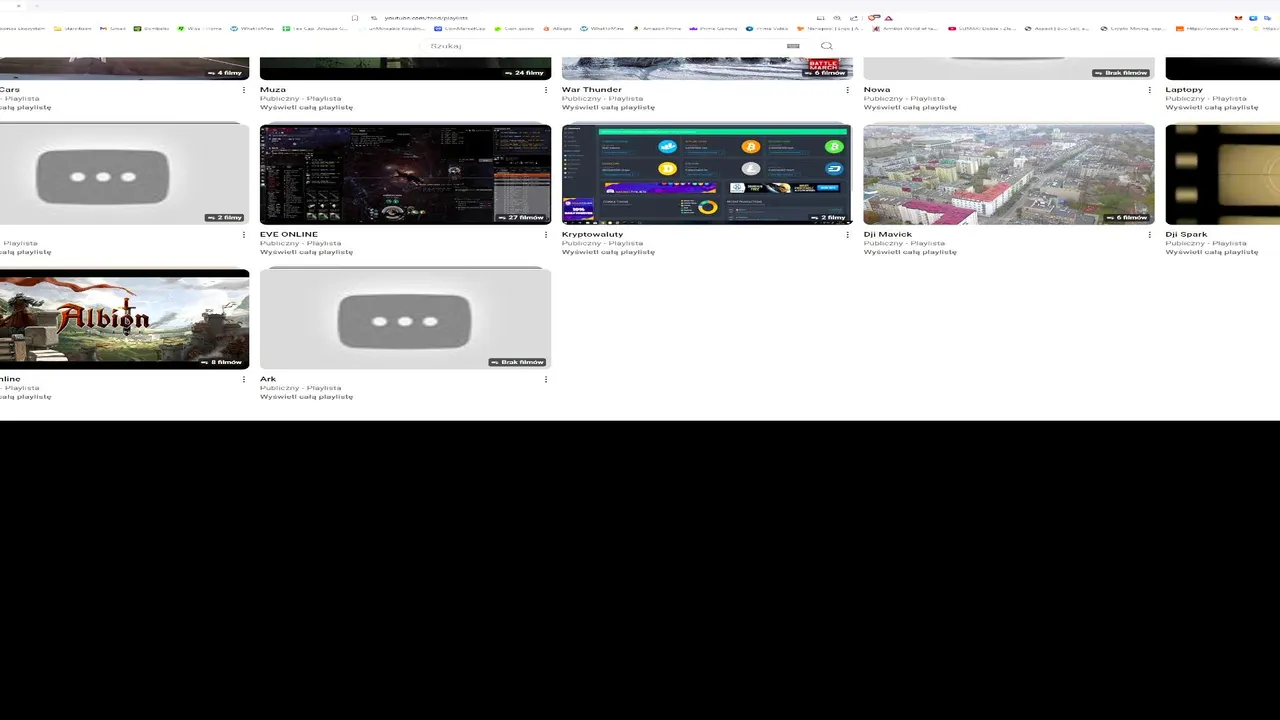Click the search magnifier icon
The height and width of the screenshot is (720, 1280).
(826, 46)
